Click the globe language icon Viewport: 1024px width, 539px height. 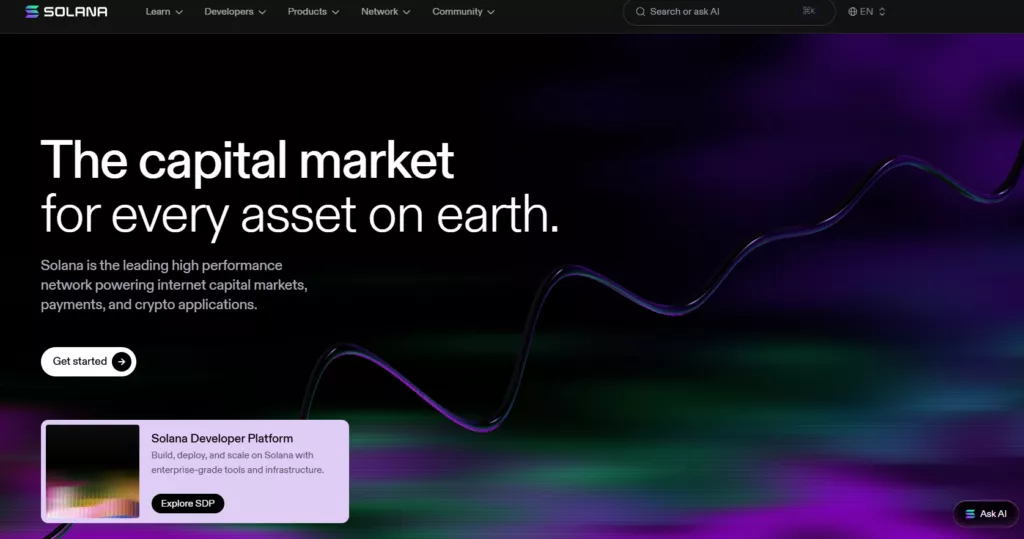tap(852, 12)
